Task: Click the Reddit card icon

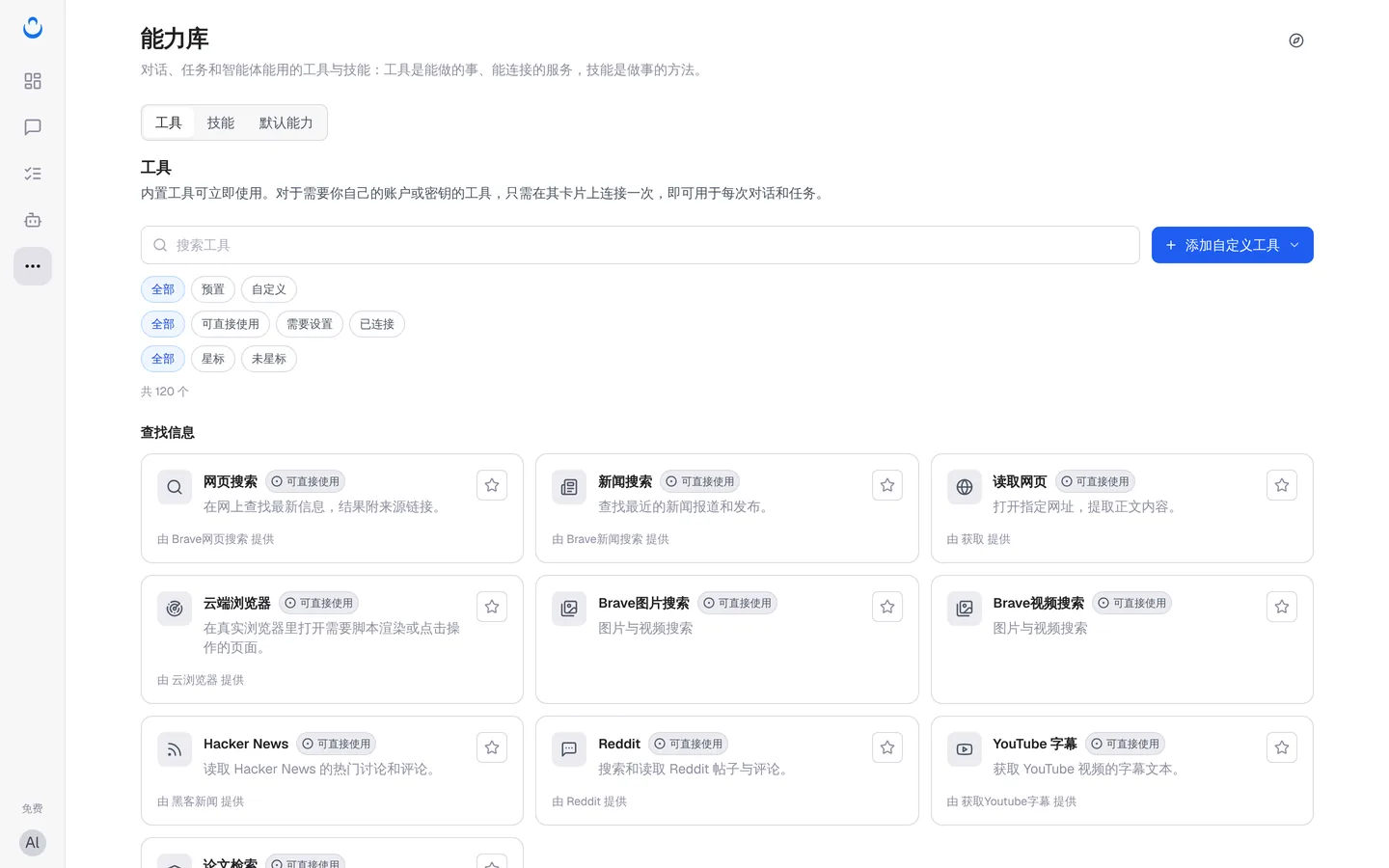Action: (569, 749)
